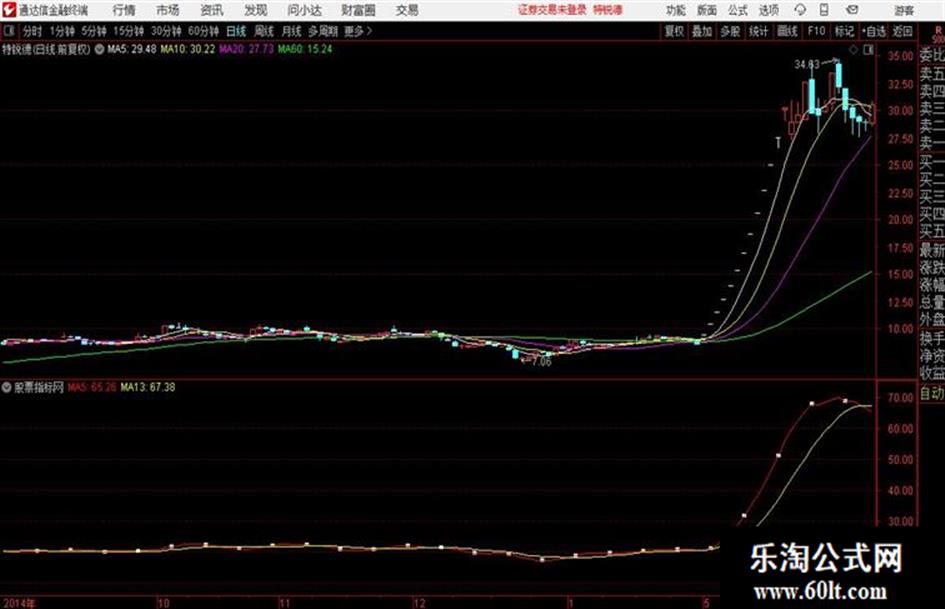Image resolution: width=945 pixels, height=609 pixels.
Task: Open the 发现 menu
Action: tap(256, 10)
